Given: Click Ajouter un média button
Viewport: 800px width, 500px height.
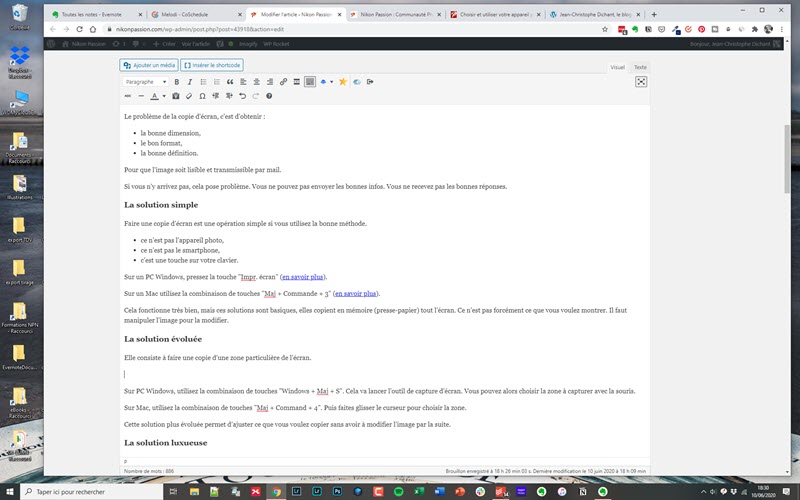Looking at the screenshot, I should [x=149, y=65].
